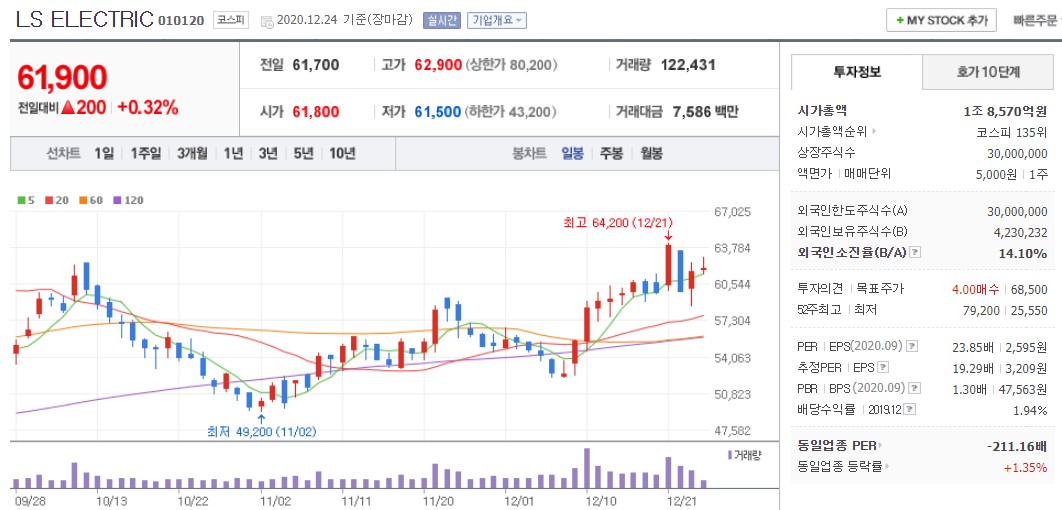Image resolution: width=1062 pixels, height=510 pixels.
Task: Click green 5-day moving average legend swatch
Action: tap(21, 200)
